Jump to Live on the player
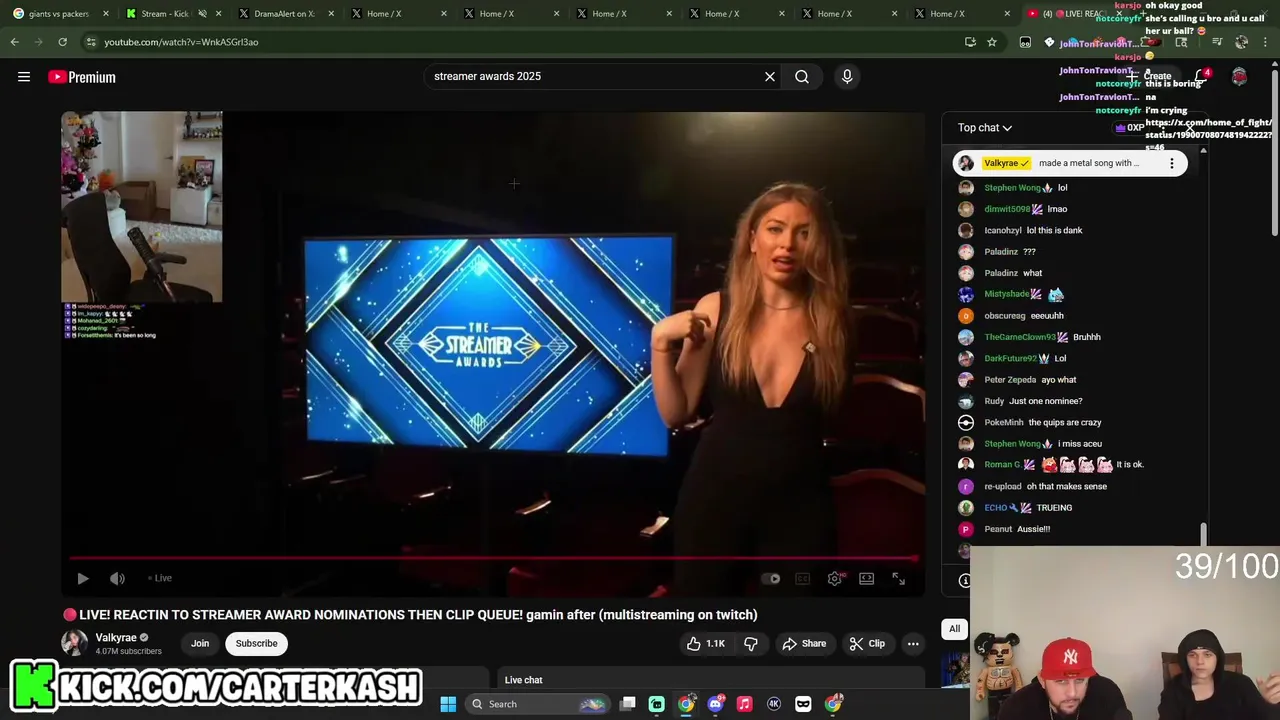The width and height of the screenshot is (1280, 720). [160, 578]
